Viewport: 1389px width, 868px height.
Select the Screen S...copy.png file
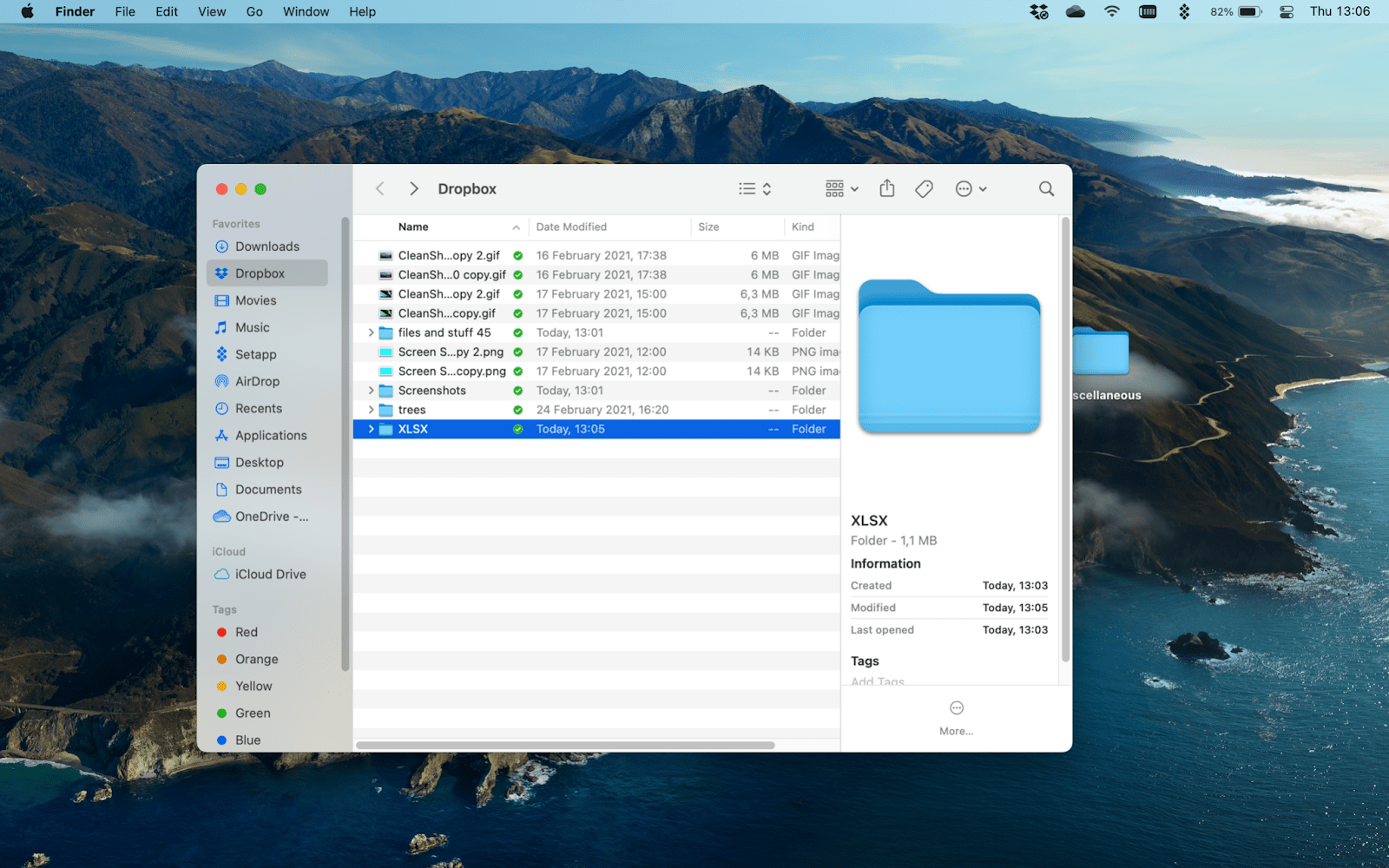coord(596,371)
